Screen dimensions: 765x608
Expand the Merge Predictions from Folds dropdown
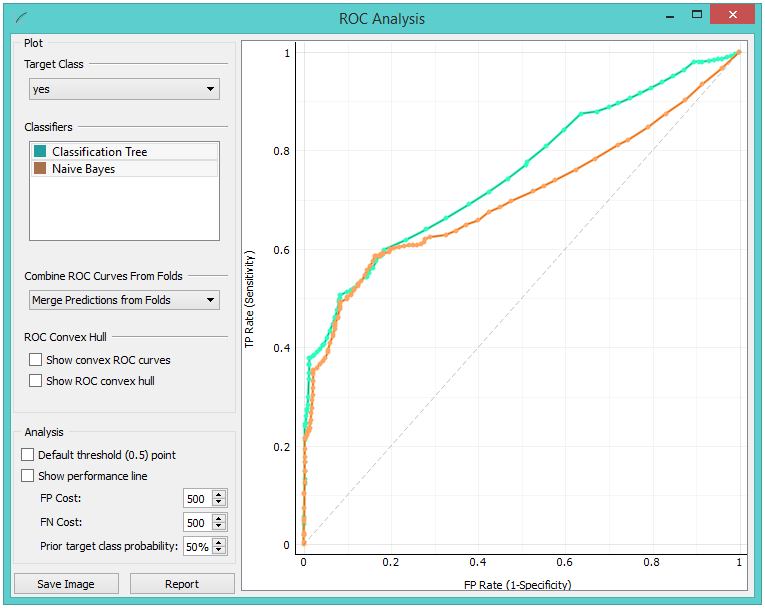(124, 300)
